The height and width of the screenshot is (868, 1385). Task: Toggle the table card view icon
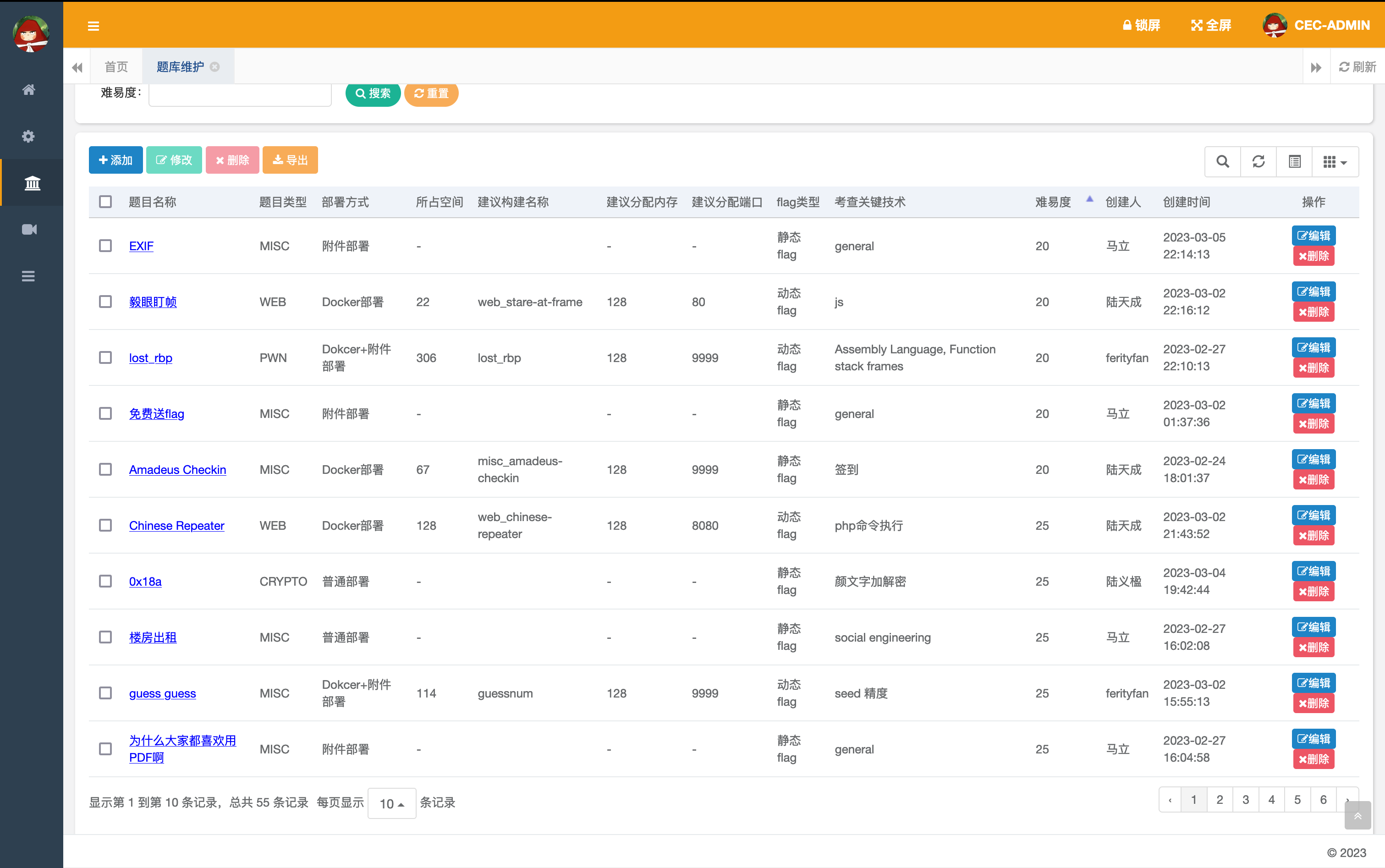click(1294, 162)
